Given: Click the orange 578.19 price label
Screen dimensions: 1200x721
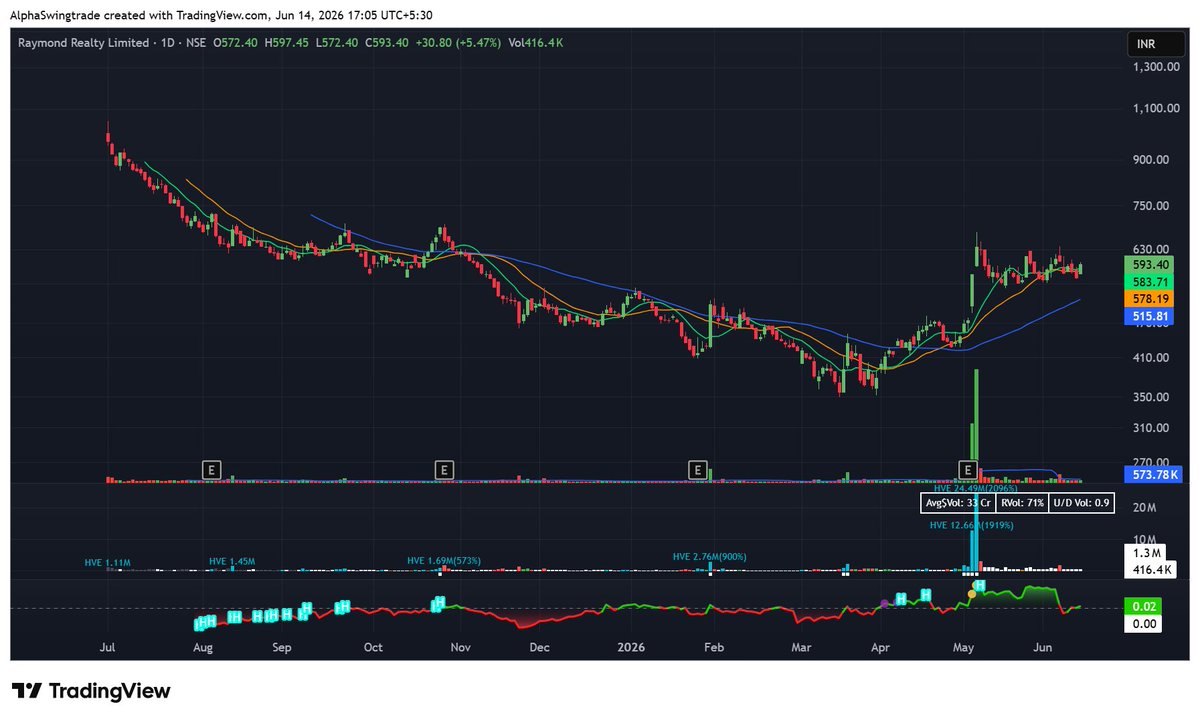Looking at the screenshot, I should [x=1151, y=299].
